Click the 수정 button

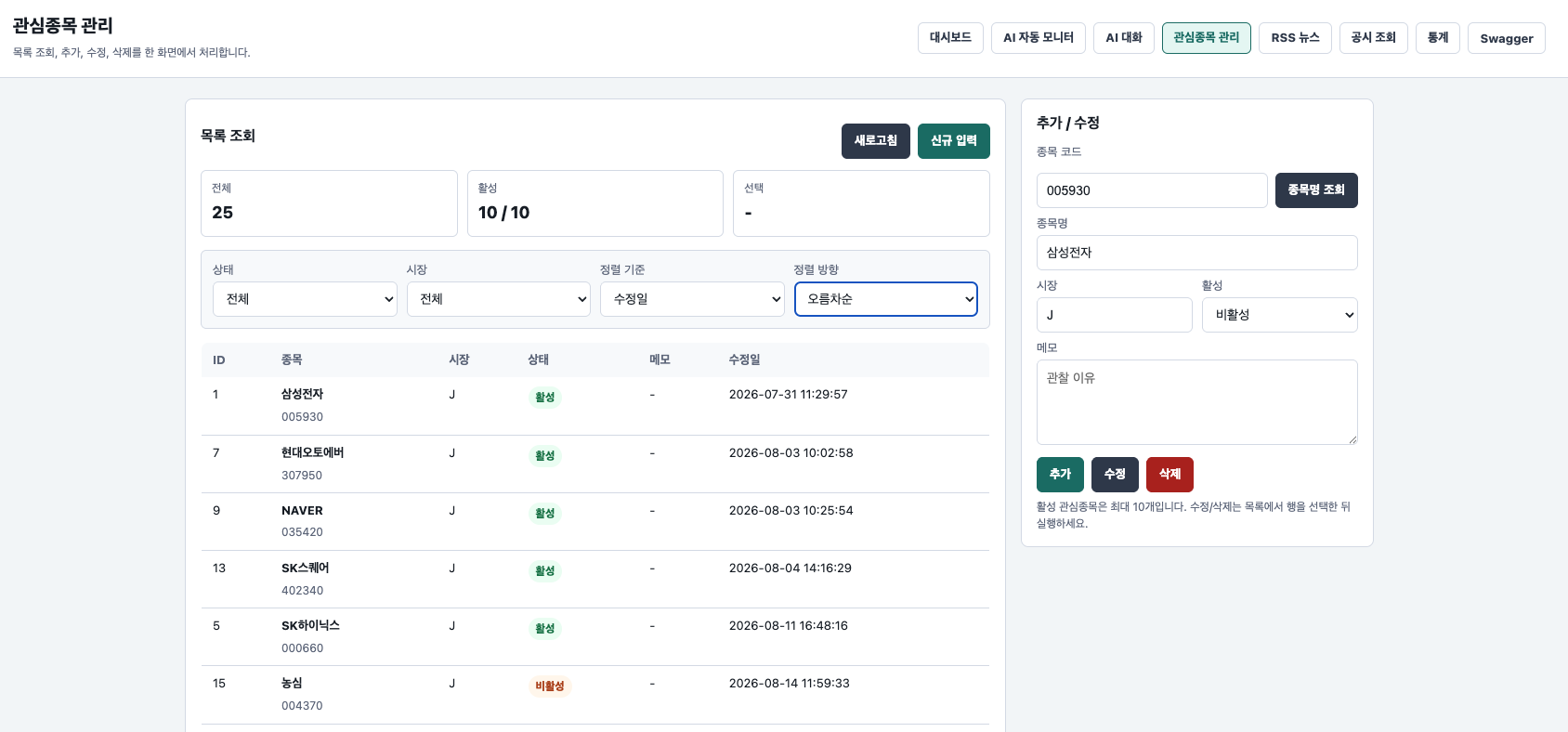tap(1115, 475)
